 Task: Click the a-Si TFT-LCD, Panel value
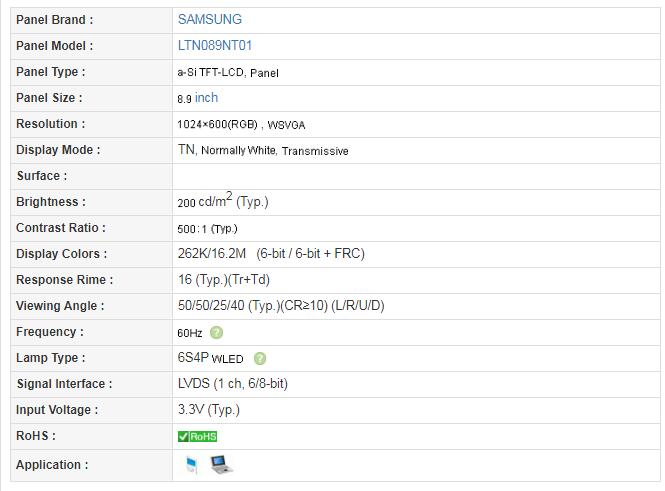[228, 73]
